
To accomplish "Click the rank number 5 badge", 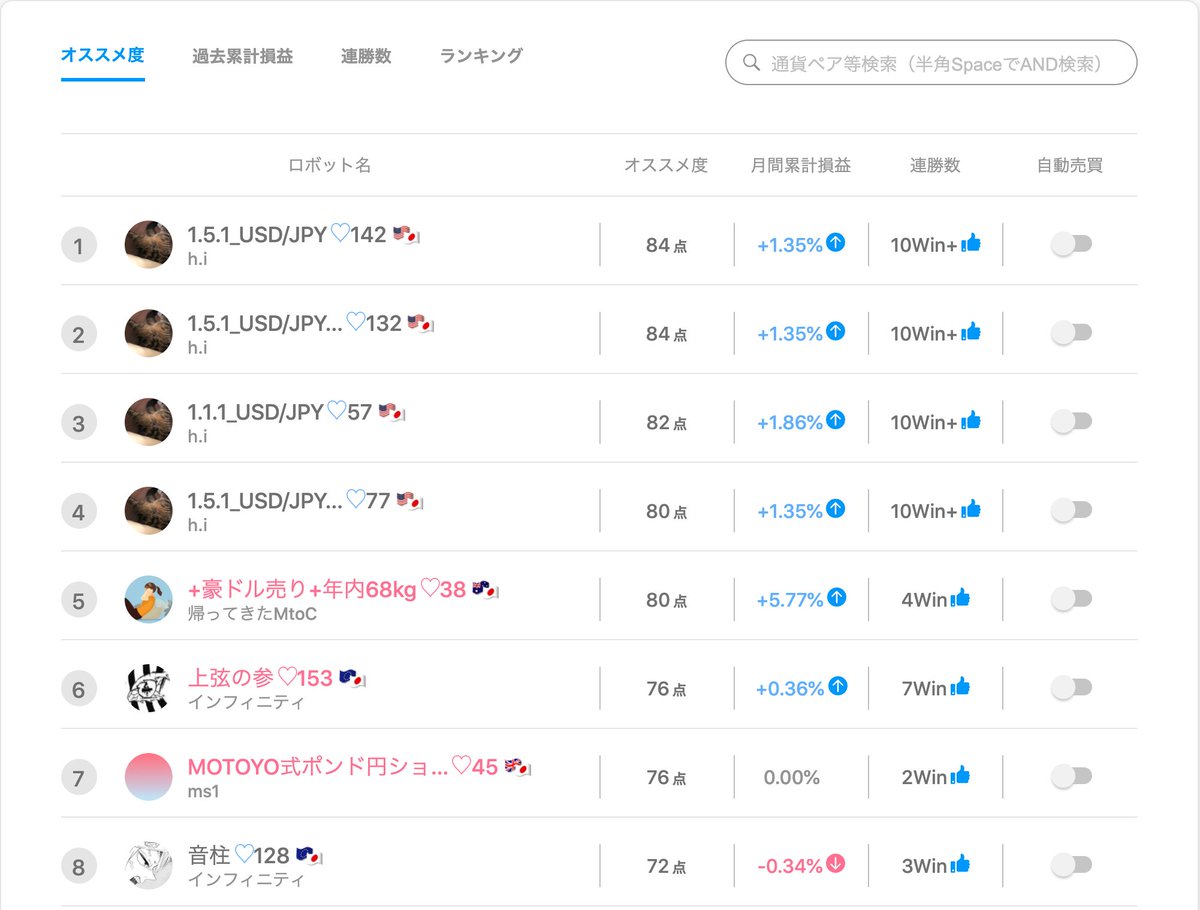I will tap(79, 600).
